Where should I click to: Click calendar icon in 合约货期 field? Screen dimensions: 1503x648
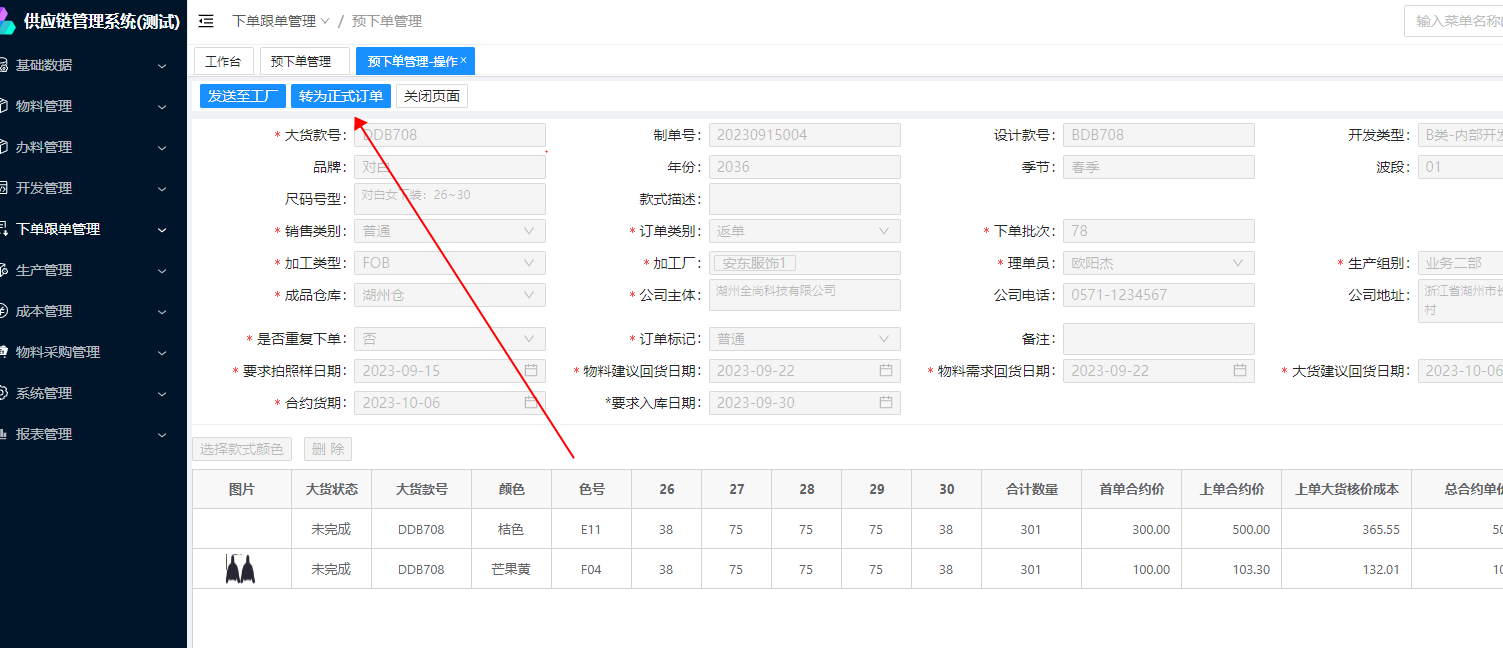click(x=531, y=403)
